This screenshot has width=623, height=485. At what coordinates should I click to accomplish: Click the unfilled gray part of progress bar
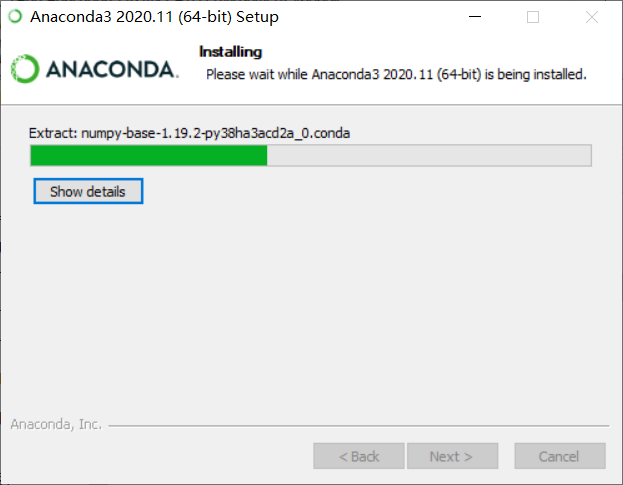(x=429, y=155)
